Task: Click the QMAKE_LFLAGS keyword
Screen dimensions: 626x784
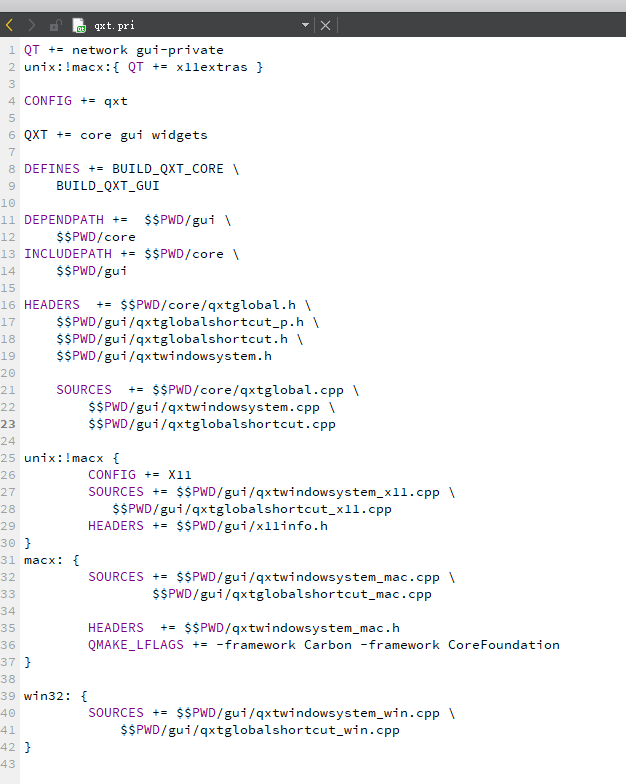Action: pos(136,645)
